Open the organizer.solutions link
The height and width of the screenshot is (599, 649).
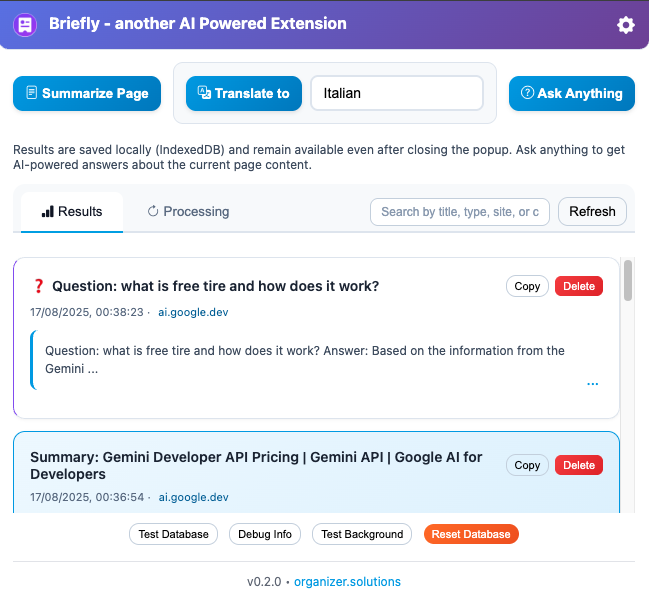tap(347, 582)
